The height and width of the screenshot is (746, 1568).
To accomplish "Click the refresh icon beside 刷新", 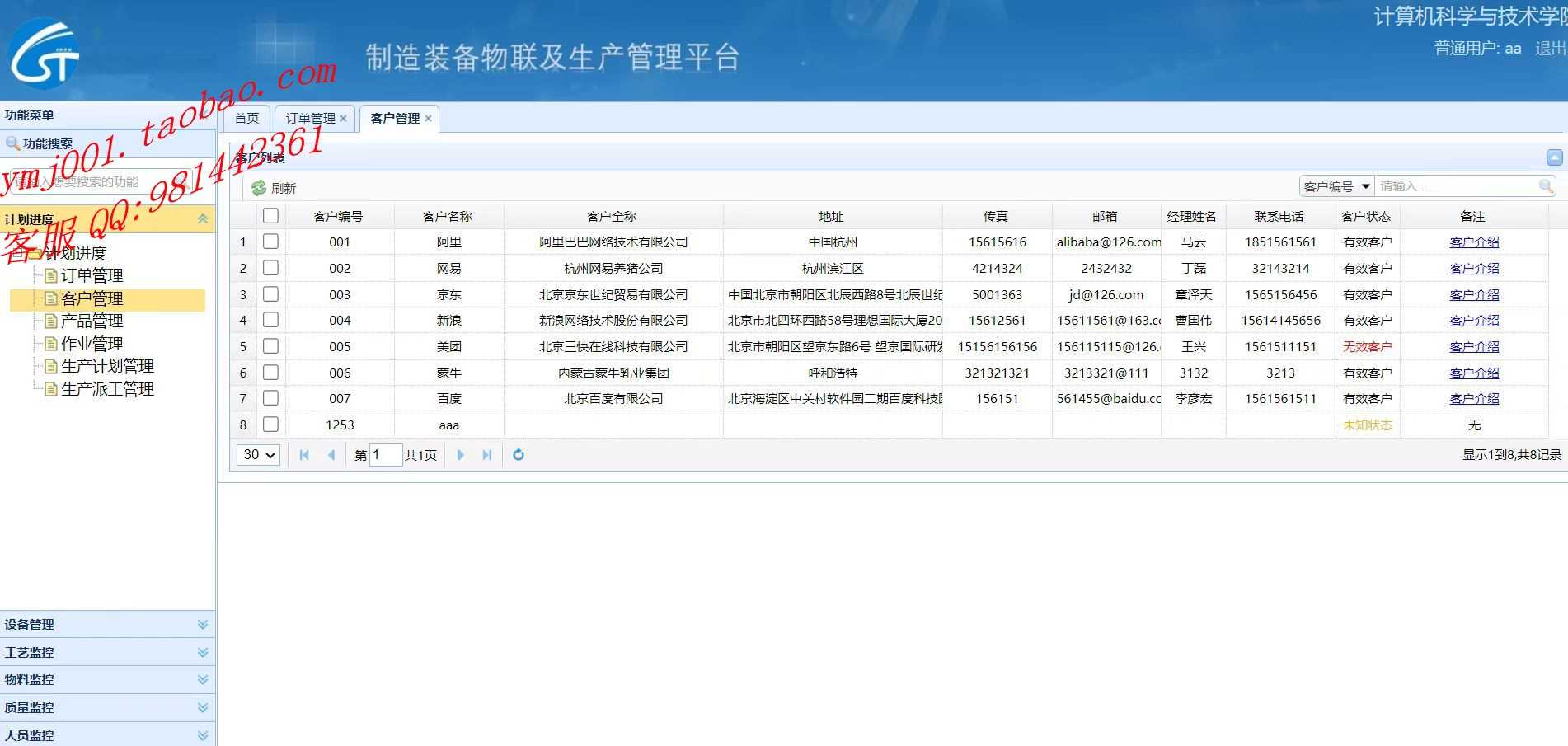I will tap(259, 188).
